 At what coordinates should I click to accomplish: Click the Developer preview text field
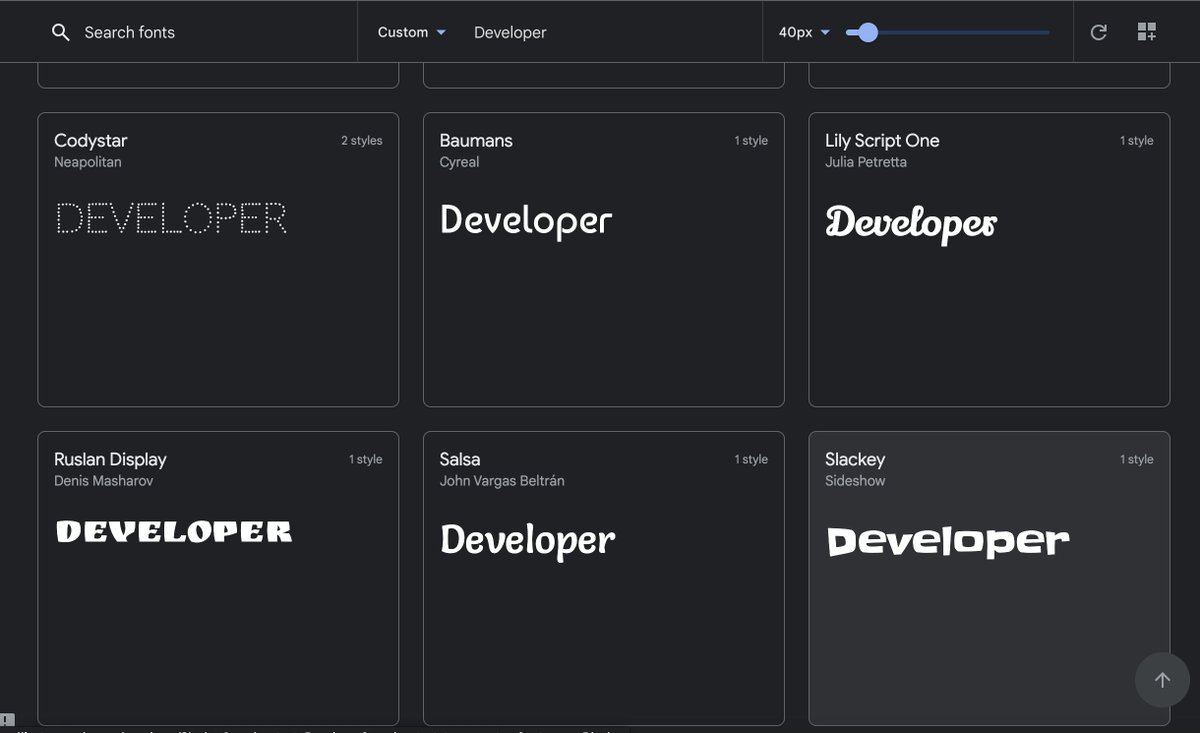click(x=510, y=31)
